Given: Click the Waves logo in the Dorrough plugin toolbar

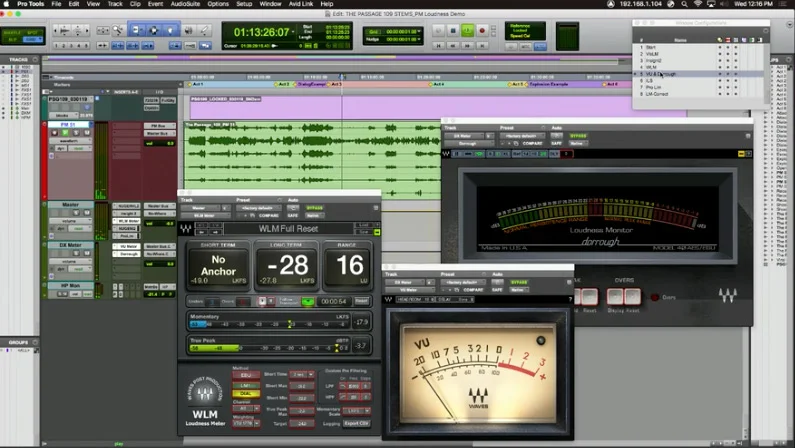Looking at the screenshot, I should (446, 154).
